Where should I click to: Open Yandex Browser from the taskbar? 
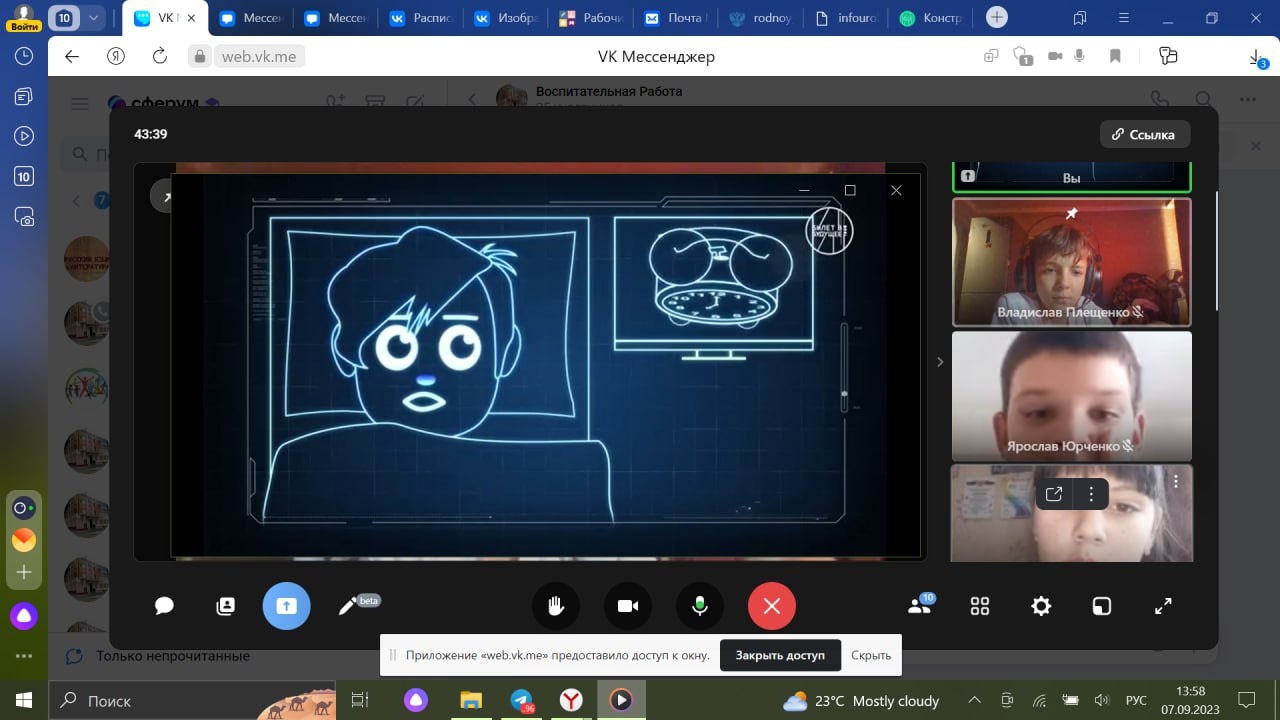[571, 700]
